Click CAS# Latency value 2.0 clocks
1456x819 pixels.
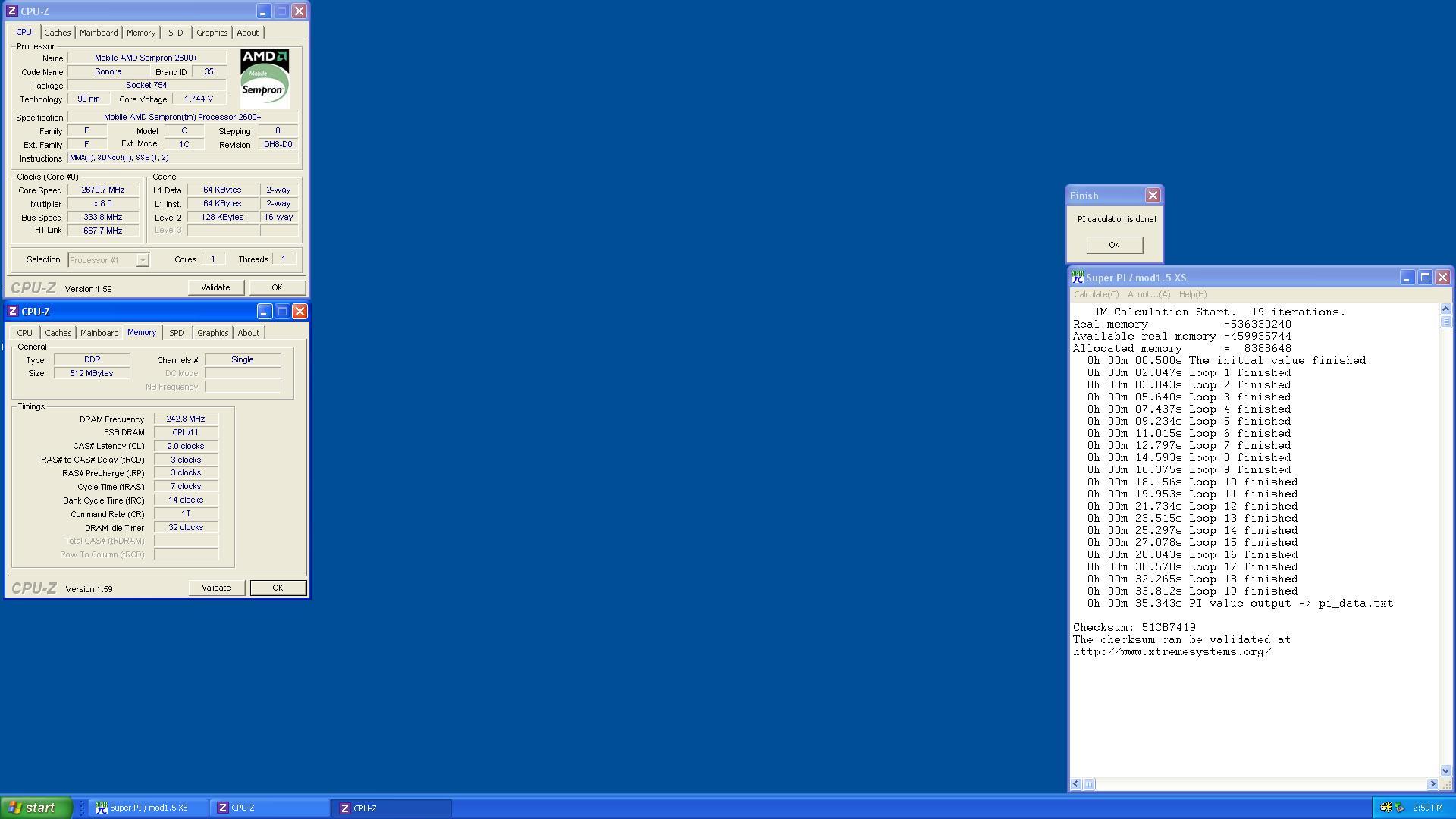tap(186, 447)
